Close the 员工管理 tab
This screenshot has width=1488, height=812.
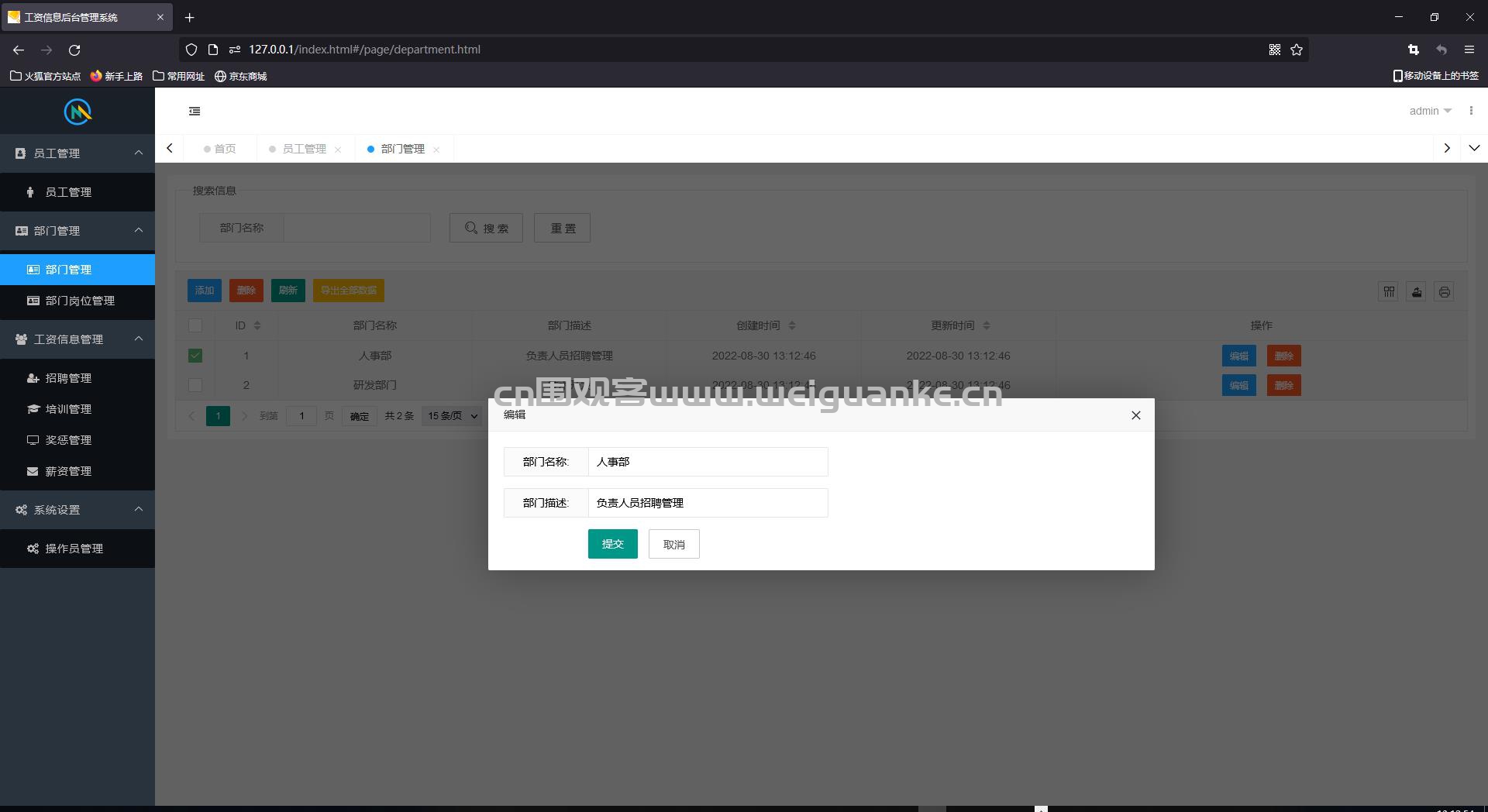point(338,150)
